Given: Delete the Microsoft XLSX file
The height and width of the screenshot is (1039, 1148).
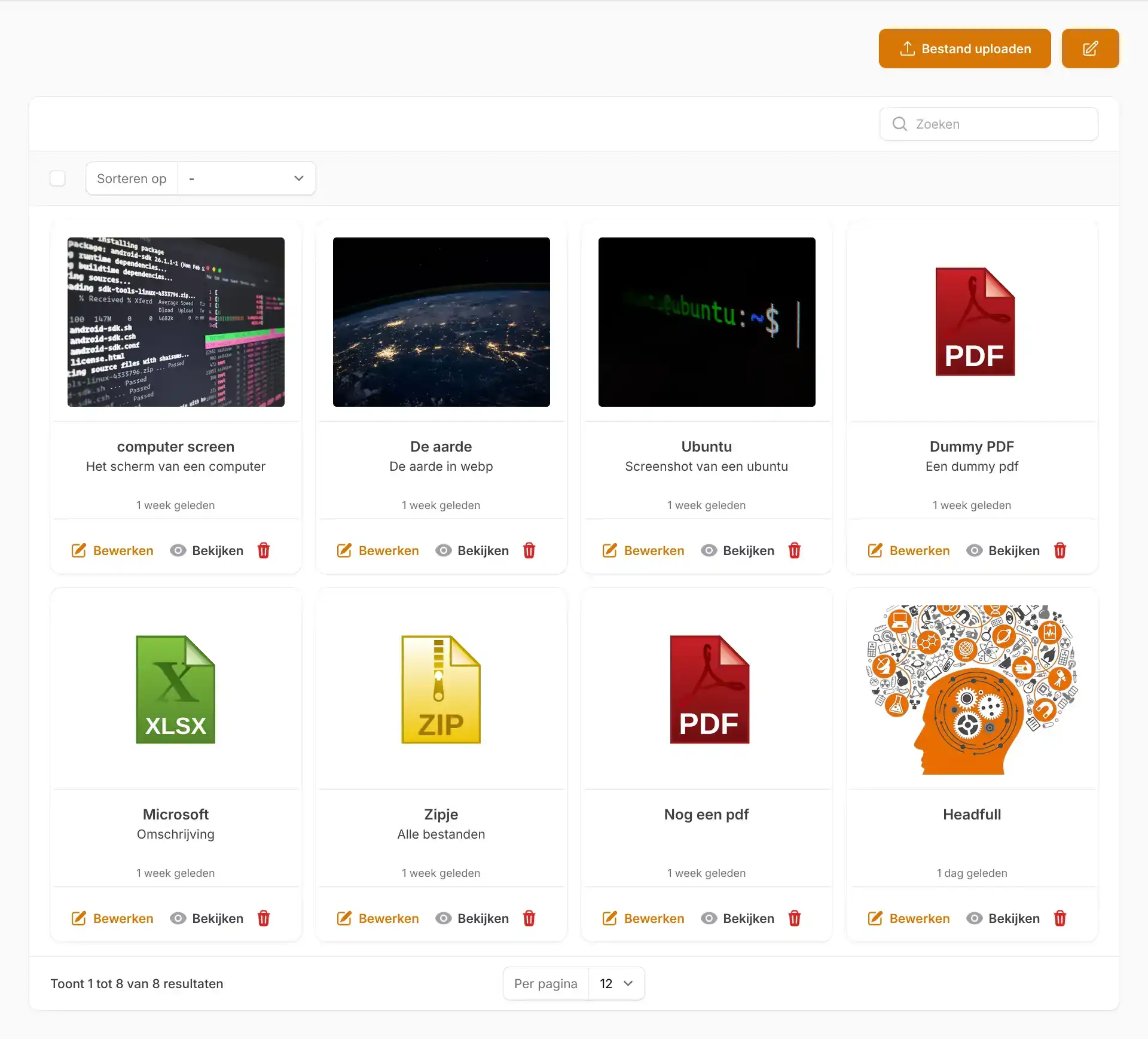Looking at the screenshot, I should point(264,918).
